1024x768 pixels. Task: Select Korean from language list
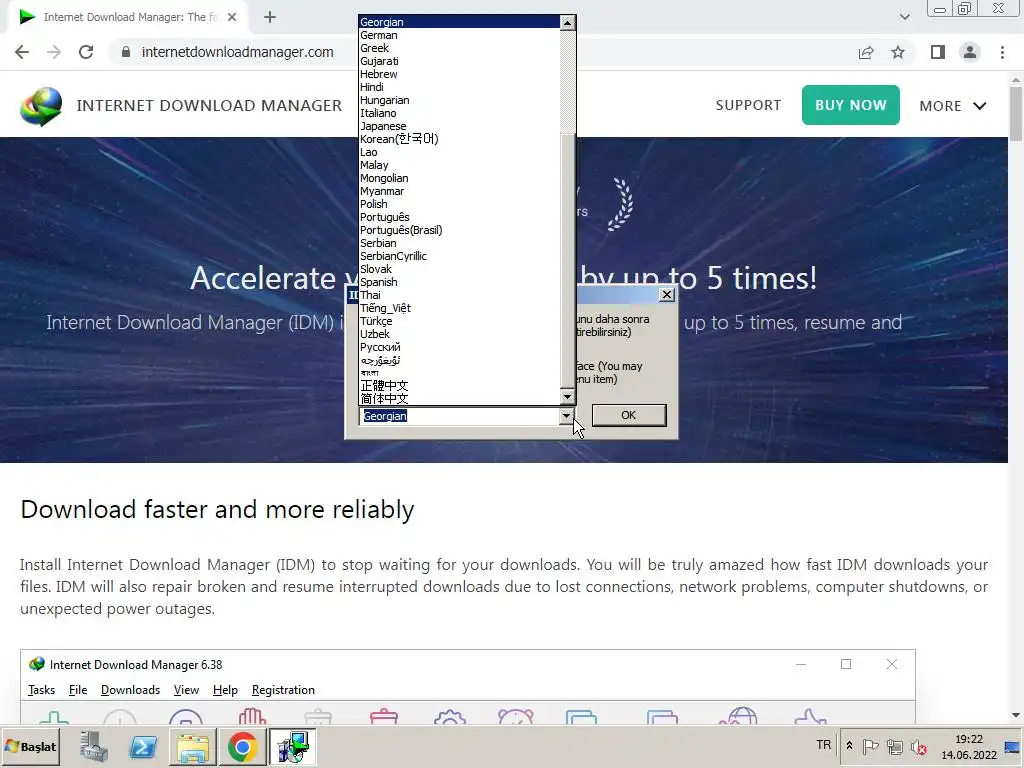tap(460, 139)
